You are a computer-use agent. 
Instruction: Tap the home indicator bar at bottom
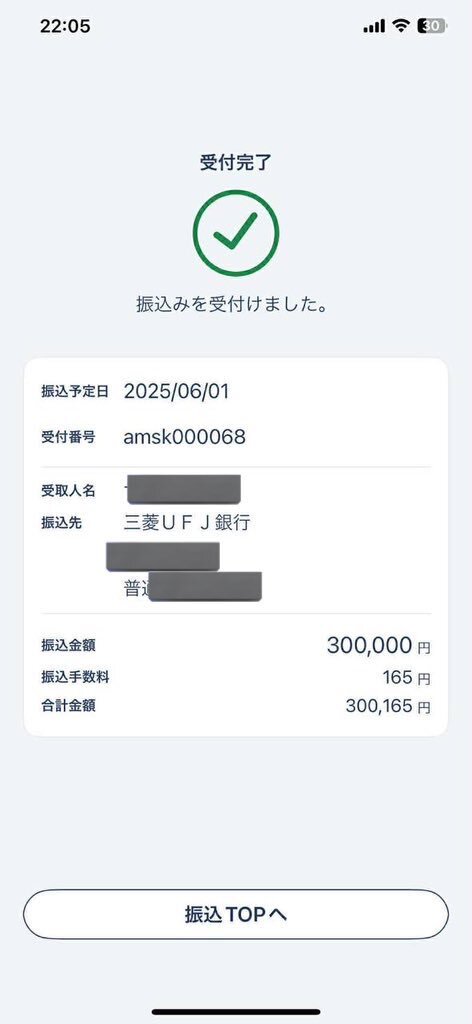tap(236, 1012)
